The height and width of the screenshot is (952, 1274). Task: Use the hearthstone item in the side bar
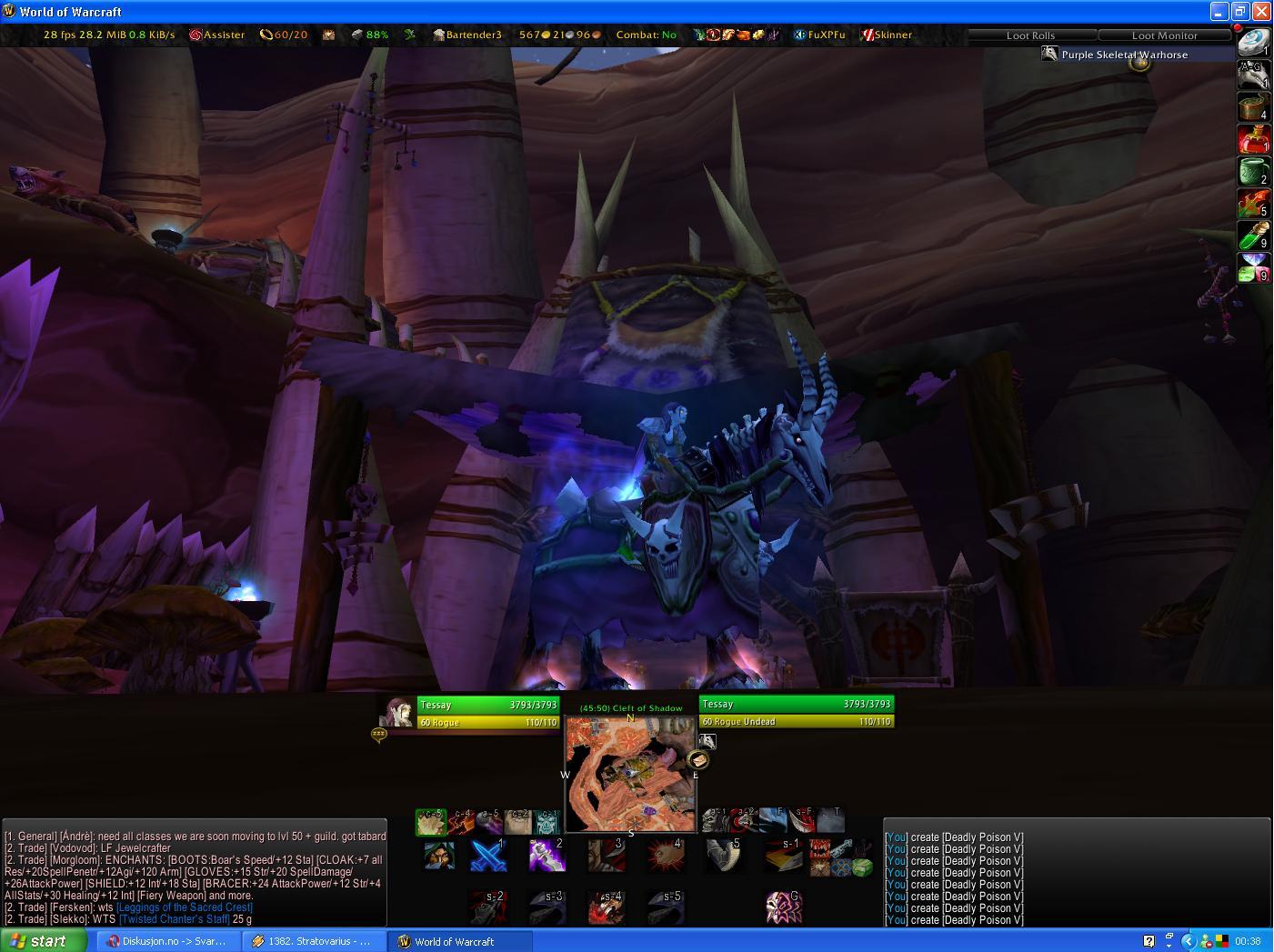(1254, 41)
